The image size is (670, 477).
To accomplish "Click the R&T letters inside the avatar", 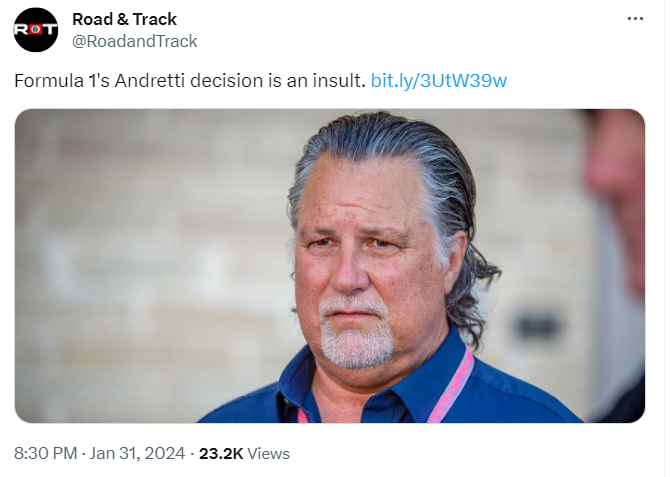I will click(x=36, y=29).
